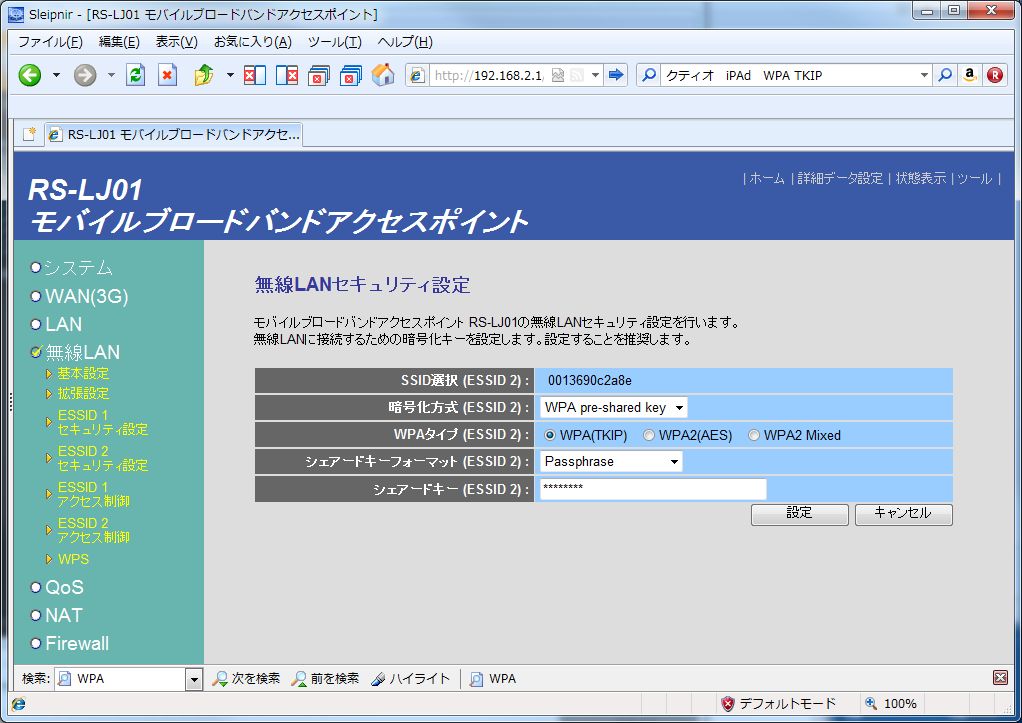
Task: Click the ツール link in page header
Action: point(974,178)
